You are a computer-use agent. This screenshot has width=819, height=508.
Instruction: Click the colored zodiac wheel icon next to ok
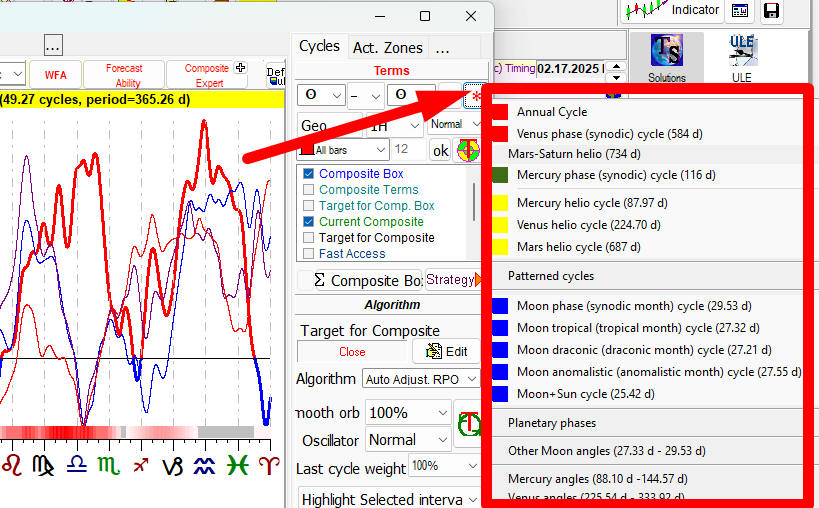[467, 150]
